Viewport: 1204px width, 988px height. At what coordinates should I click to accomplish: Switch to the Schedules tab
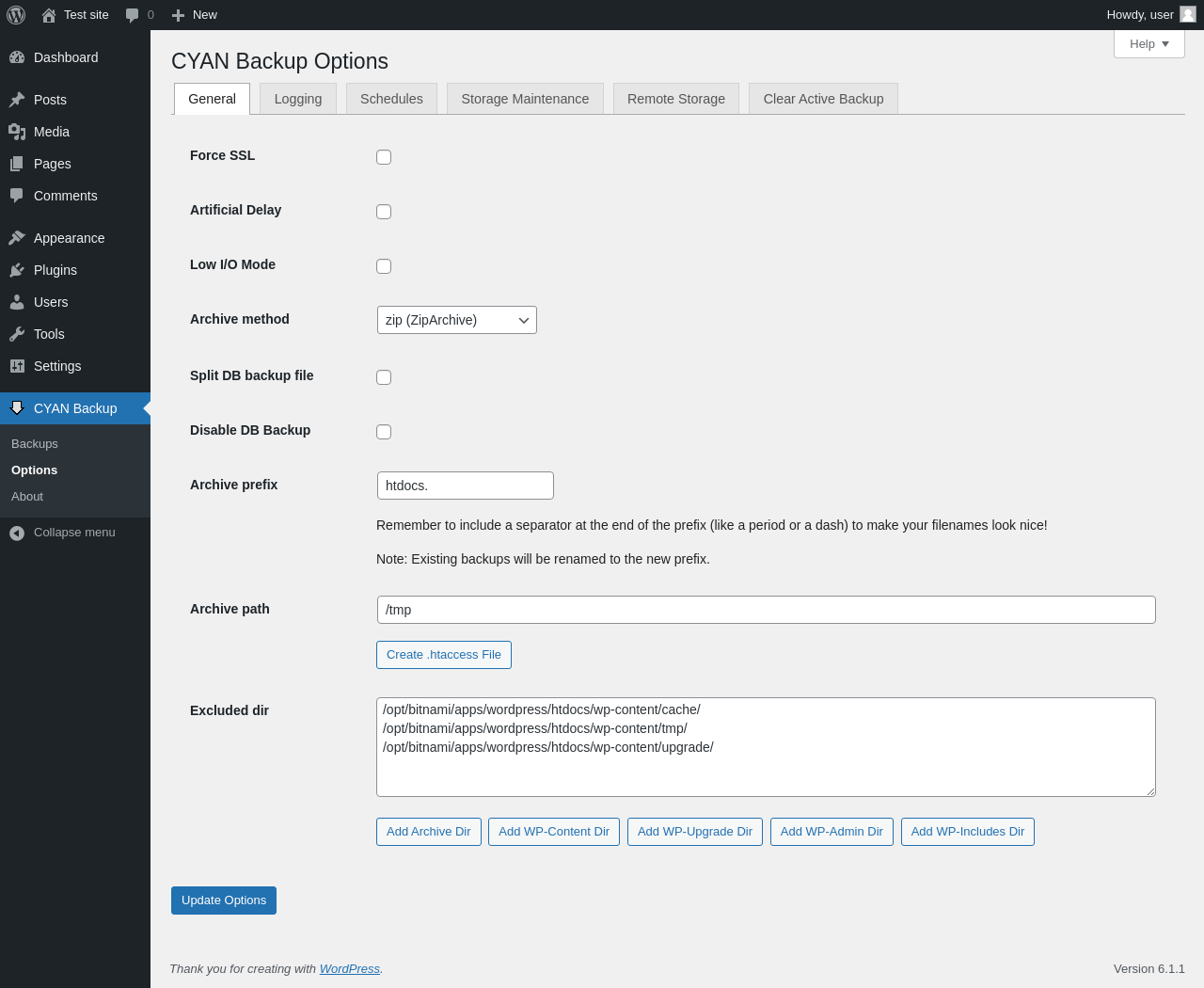[391, 99]
